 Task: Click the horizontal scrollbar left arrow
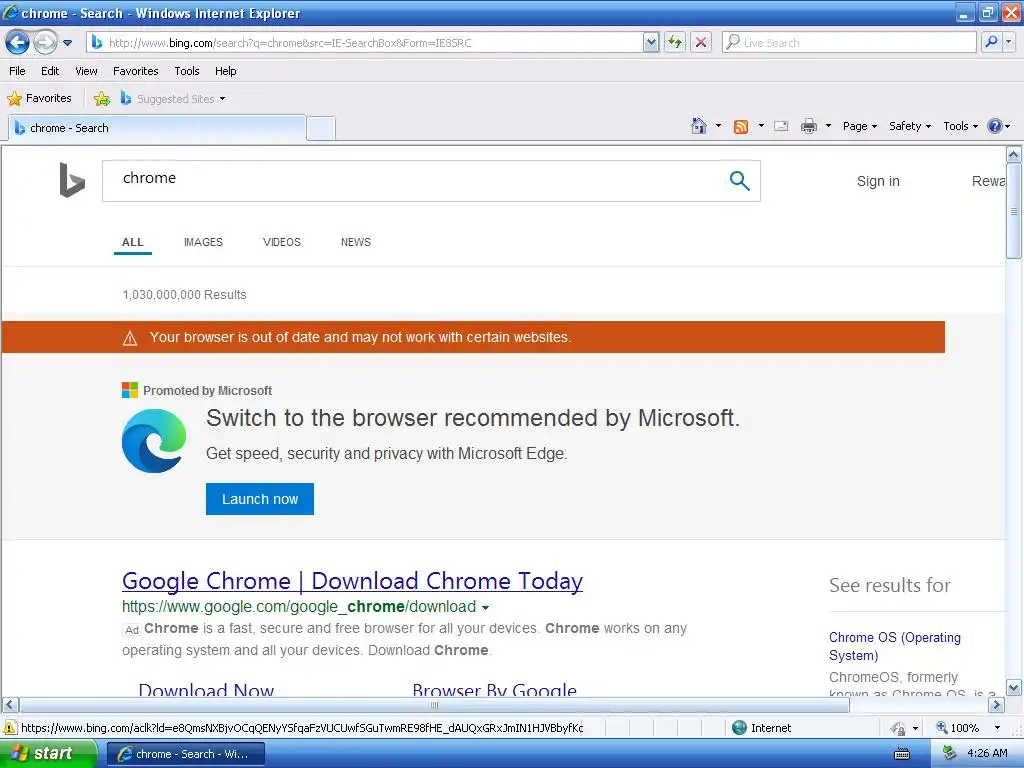pyautogui.click(x=10, y=705)
